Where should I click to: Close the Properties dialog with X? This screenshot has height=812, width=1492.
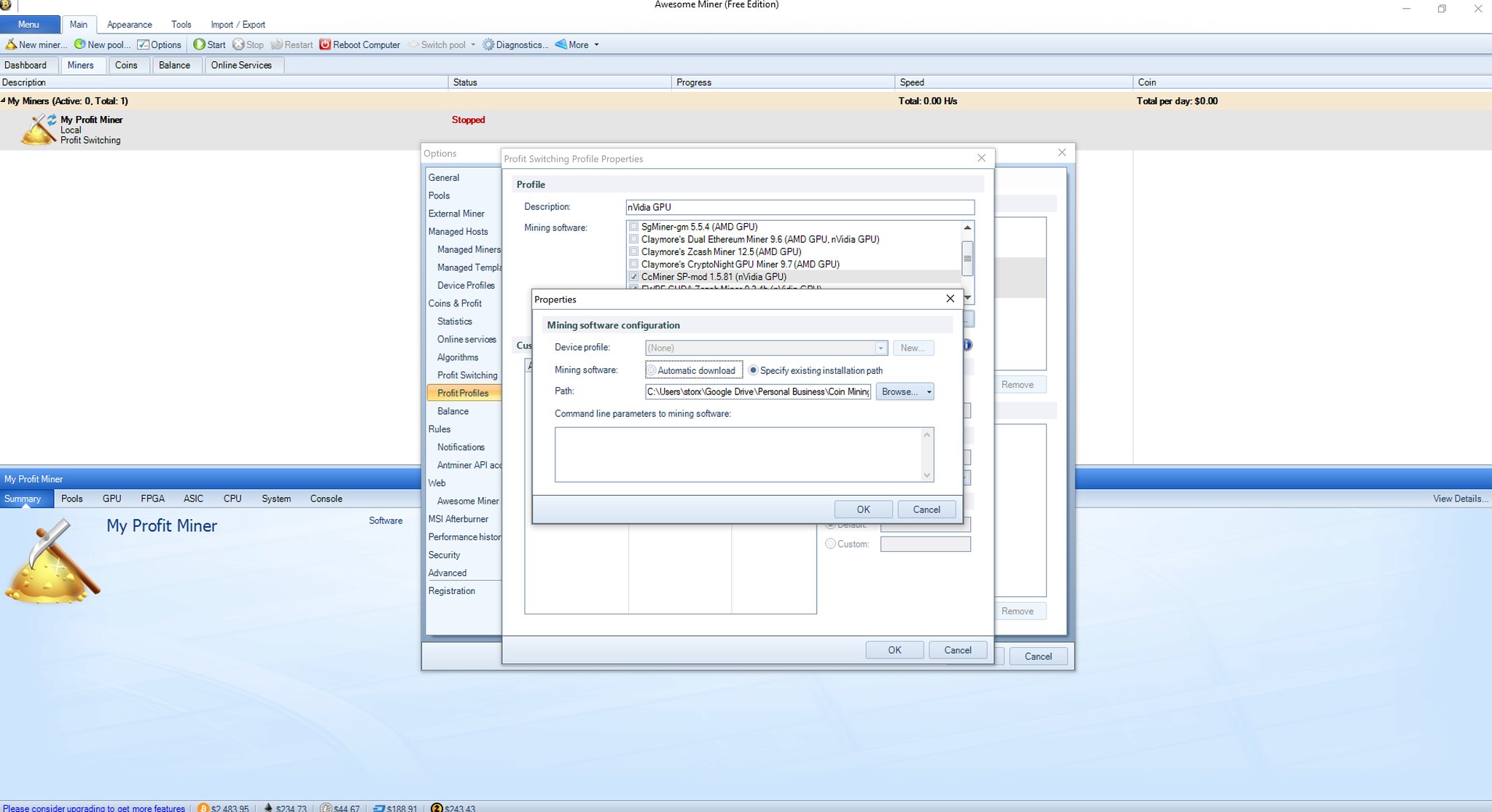click(950, 299)
